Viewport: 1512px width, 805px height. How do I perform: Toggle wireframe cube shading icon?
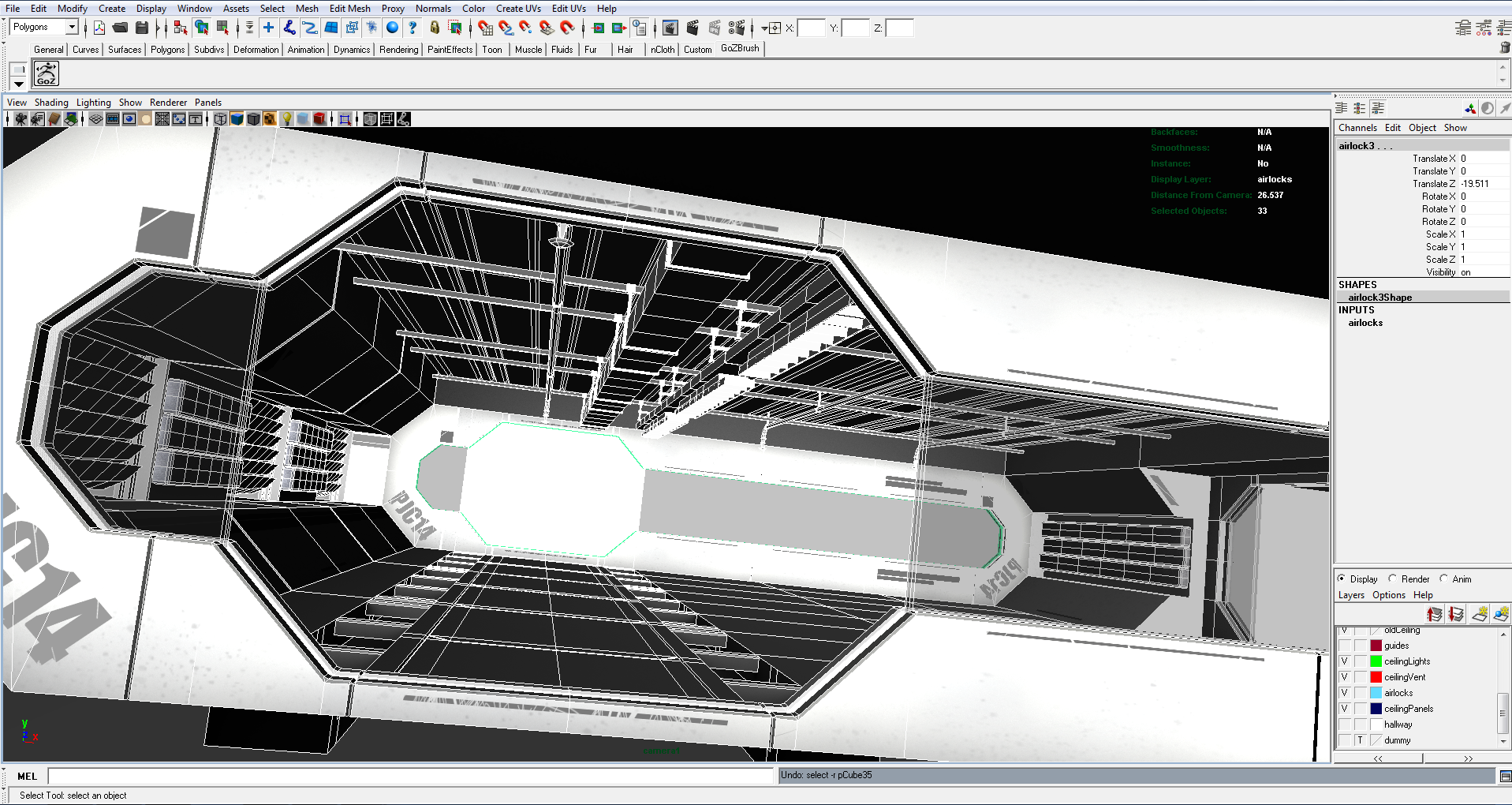pyautogui.click(x=221, y=119)
